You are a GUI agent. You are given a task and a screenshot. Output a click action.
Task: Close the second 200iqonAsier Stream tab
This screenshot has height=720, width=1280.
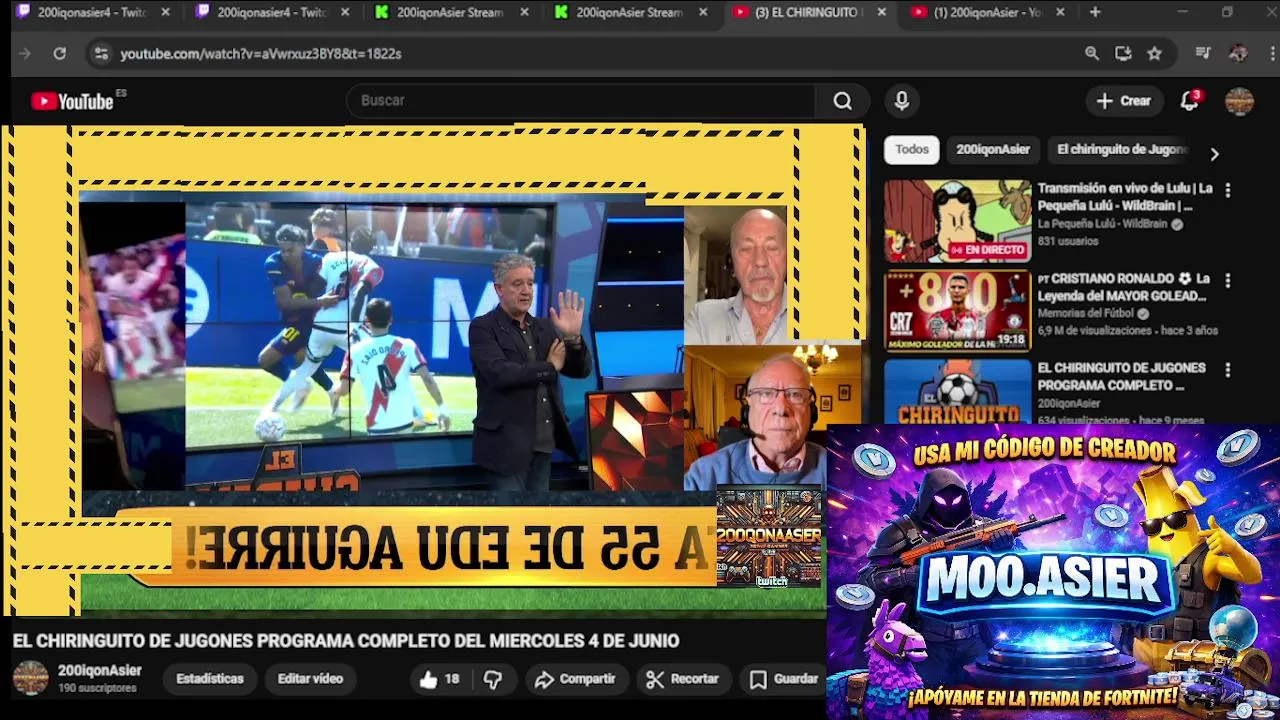pyautogui.click(x=703, y=12)
